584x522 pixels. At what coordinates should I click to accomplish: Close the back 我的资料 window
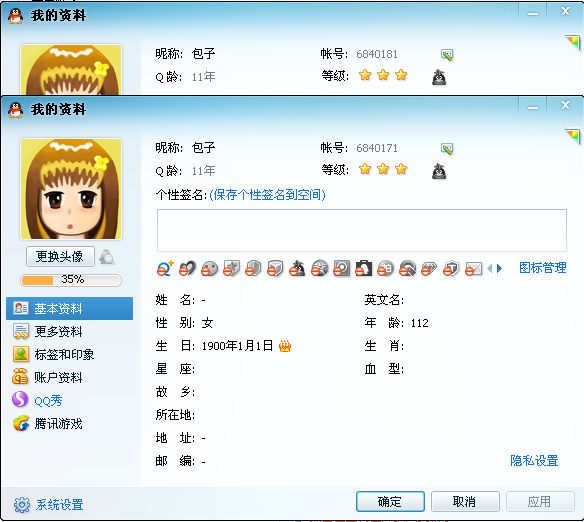click(x=565, y=12)
